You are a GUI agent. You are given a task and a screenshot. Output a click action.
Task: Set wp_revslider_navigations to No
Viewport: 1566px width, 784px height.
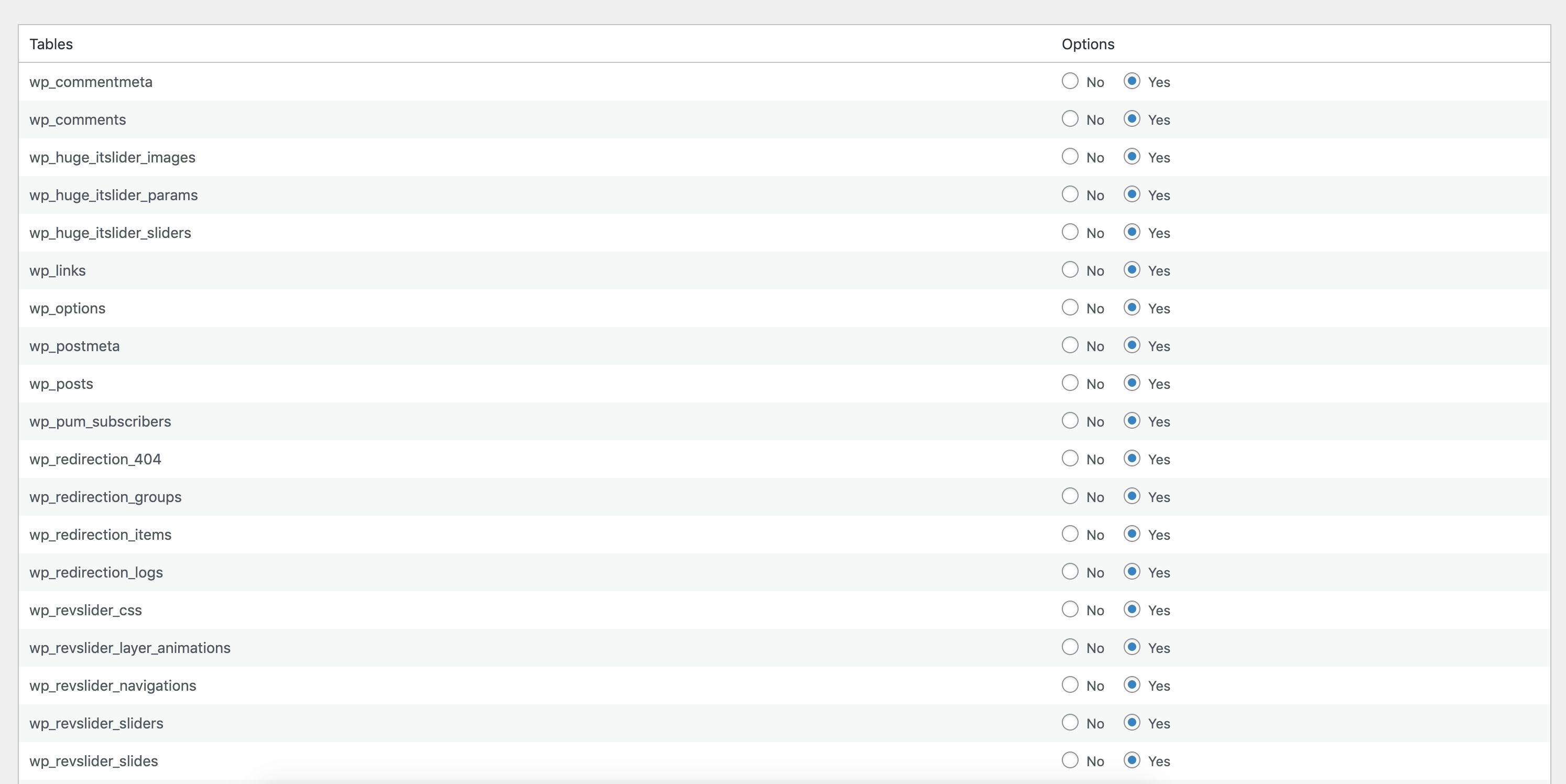pos(1070,684)
